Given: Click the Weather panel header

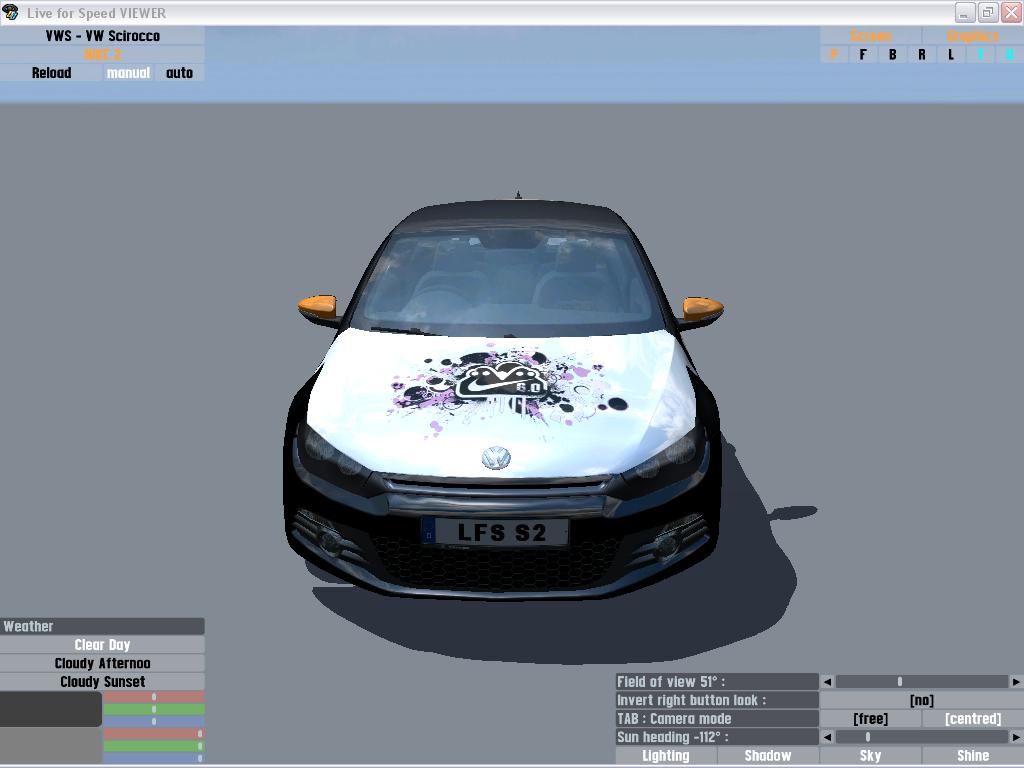Looking at the screenshot, I should pos(103,626).
